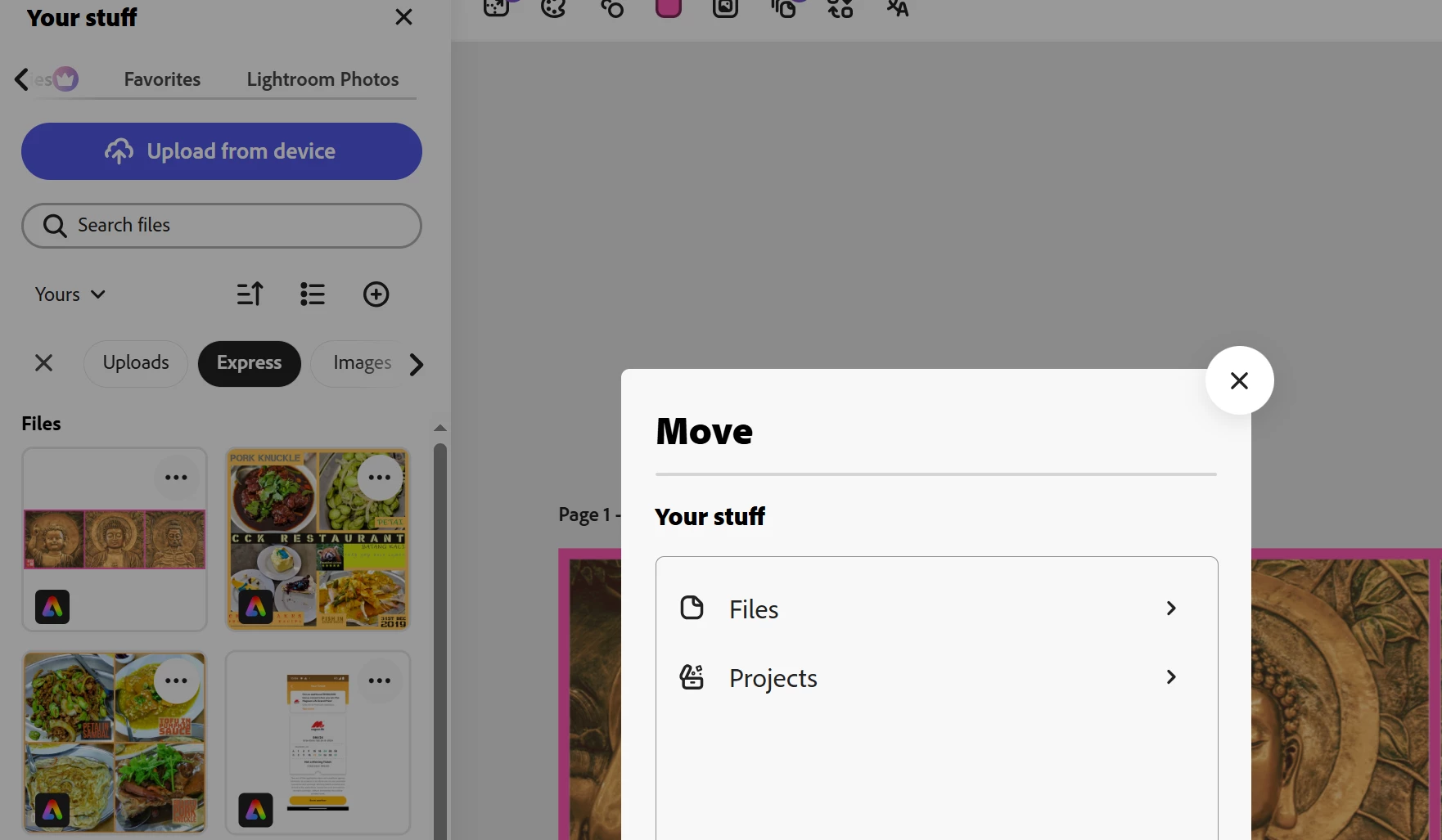Image resolution: width=1442 pixels, height=840 pixels.
Task: Click Adobe Express badge on phone screenshot file
Action: click(255, 810)
